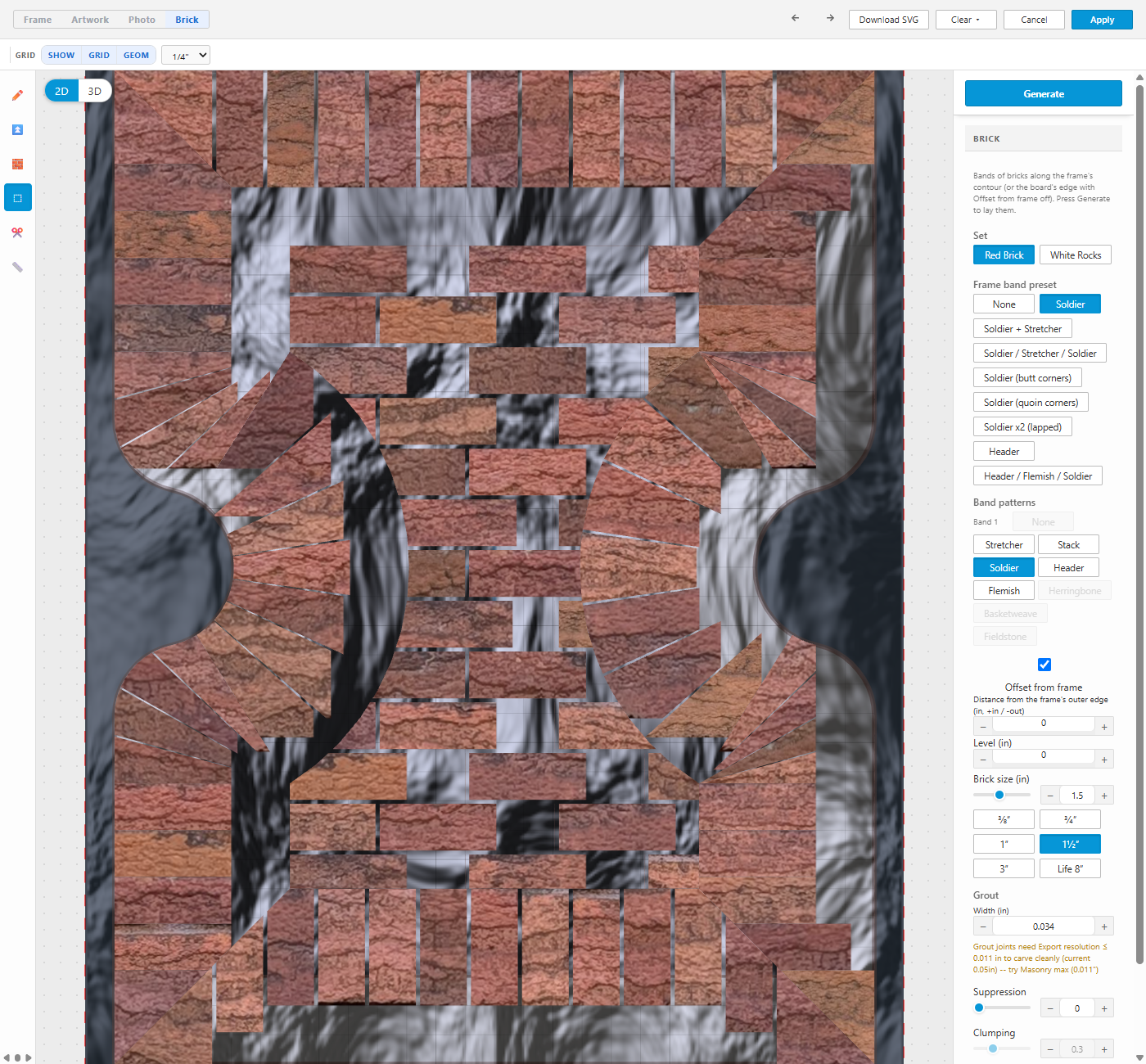This screenshot has height=1064, width=1146.
Task: Select the brick wall tool icon
Action: pyautogui.click(x=17, y=165)
